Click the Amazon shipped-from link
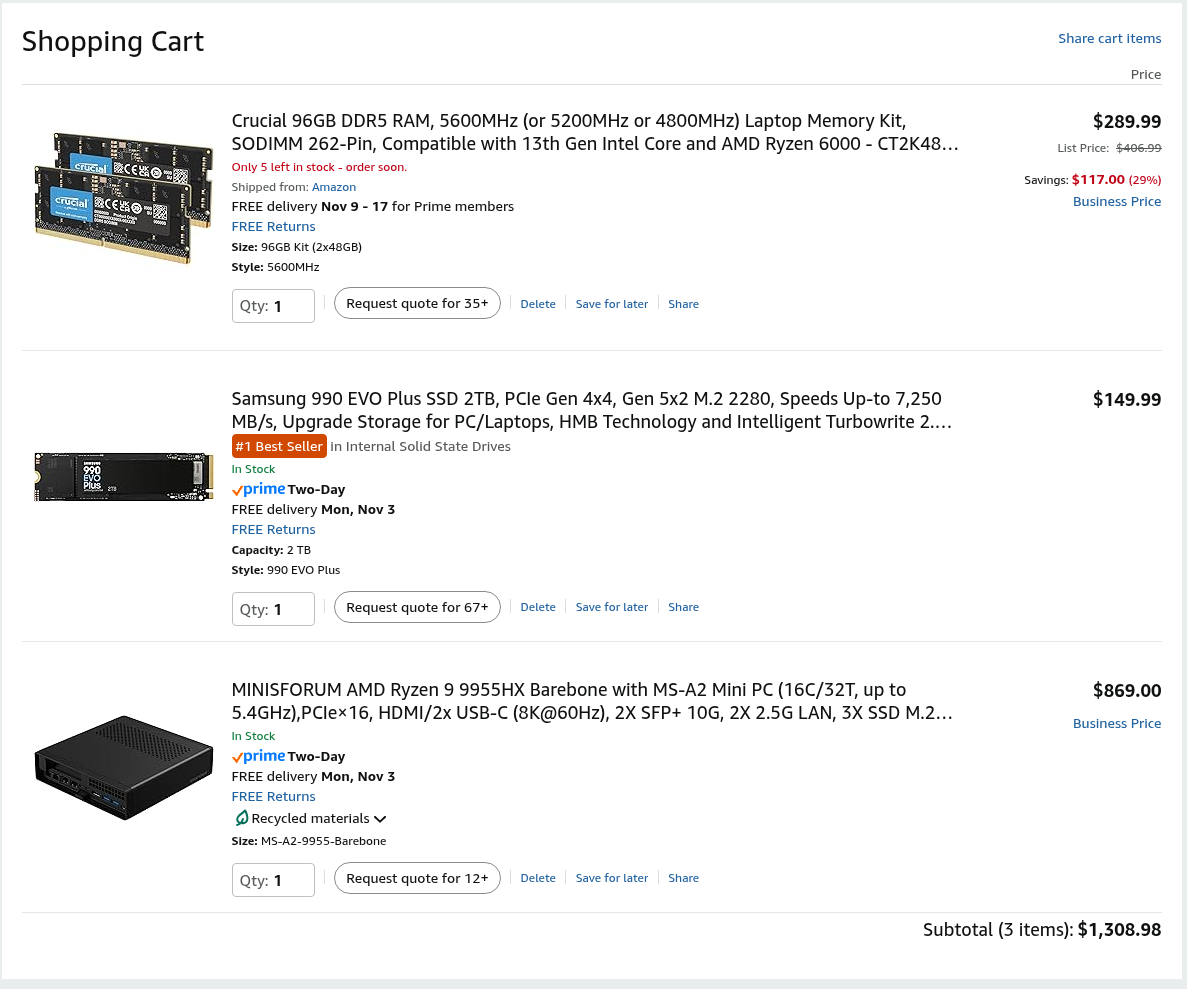 coord(334,187)
